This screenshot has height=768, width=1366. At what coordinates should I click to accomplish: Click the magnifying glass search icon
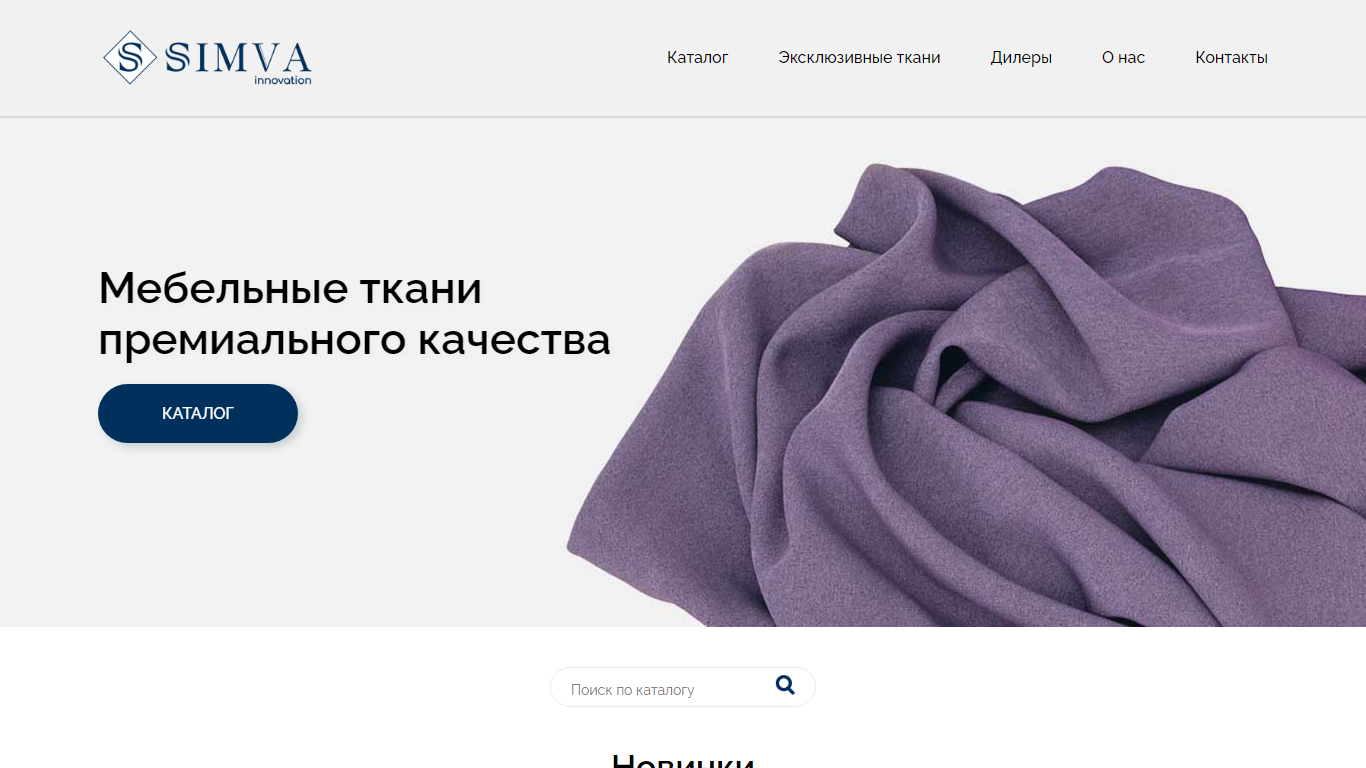[x=785, y=685]
